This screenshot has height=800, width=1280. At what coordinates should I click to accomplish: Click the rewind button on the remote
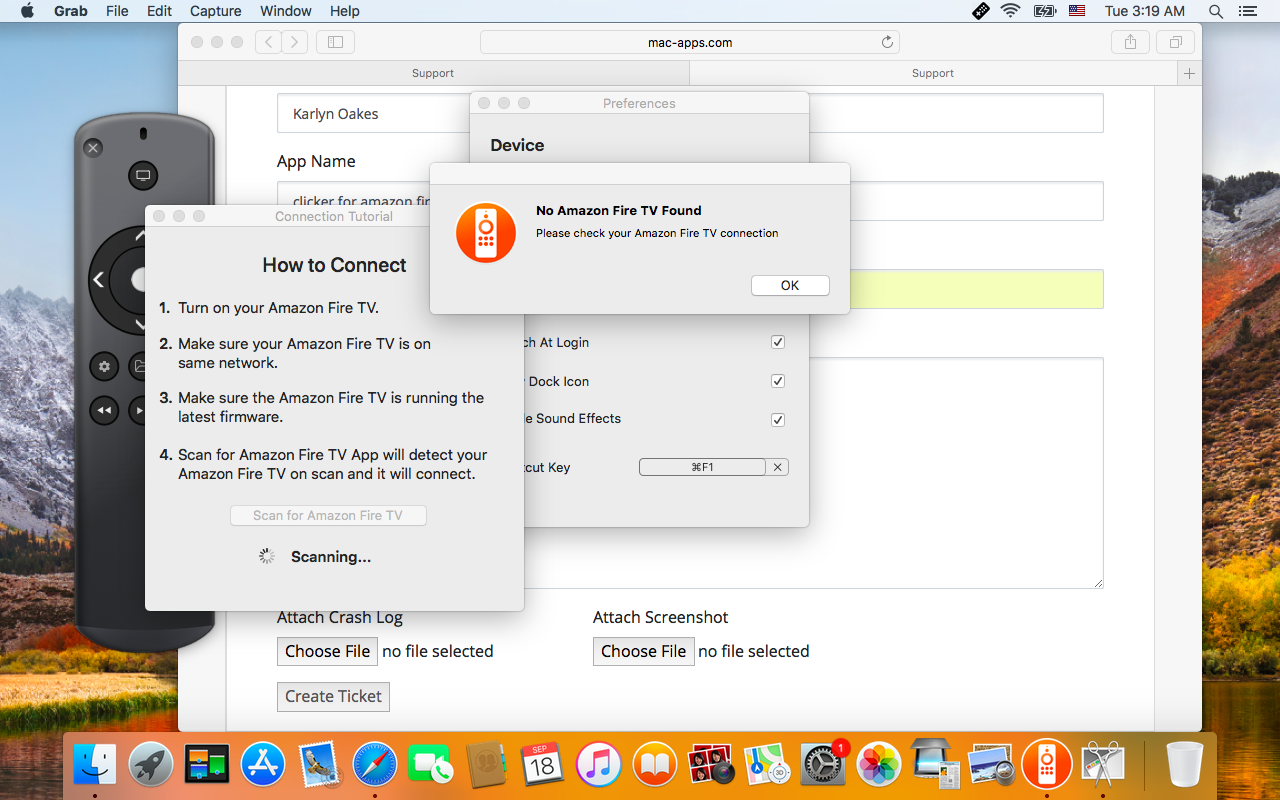coord(104,409)
